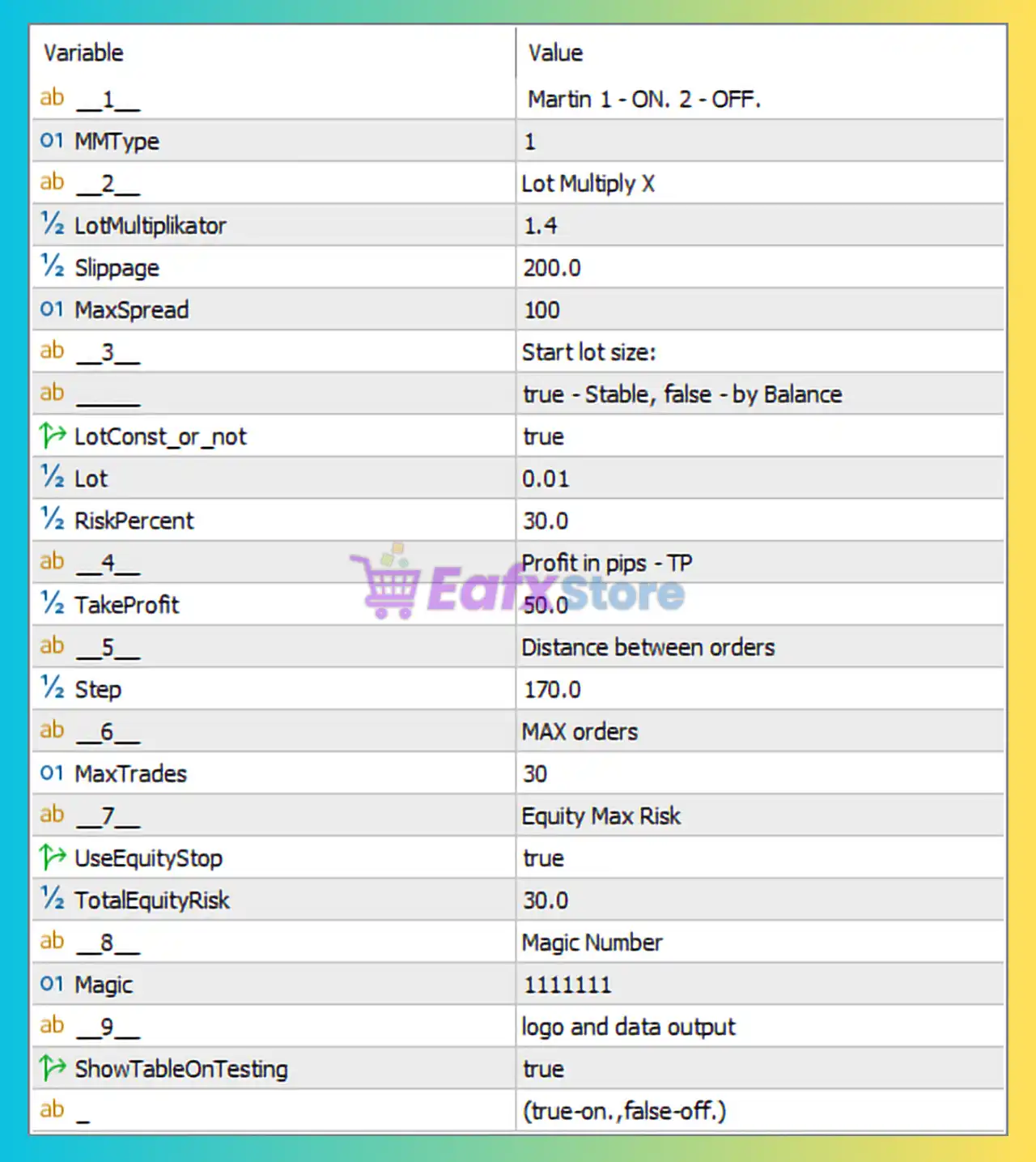Click the double-type icon beside RiskPercent
Image resolution: width=1036 pixels, height=1162 pixels.
53,519
